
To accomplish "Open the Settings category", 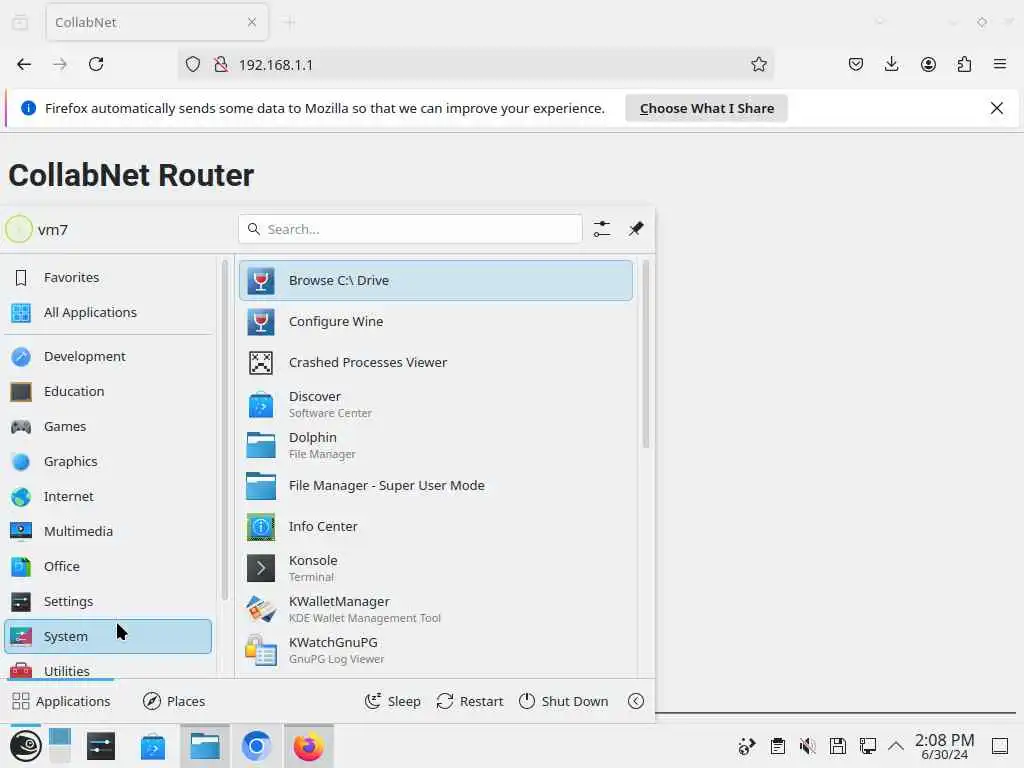I will (108, 601).
